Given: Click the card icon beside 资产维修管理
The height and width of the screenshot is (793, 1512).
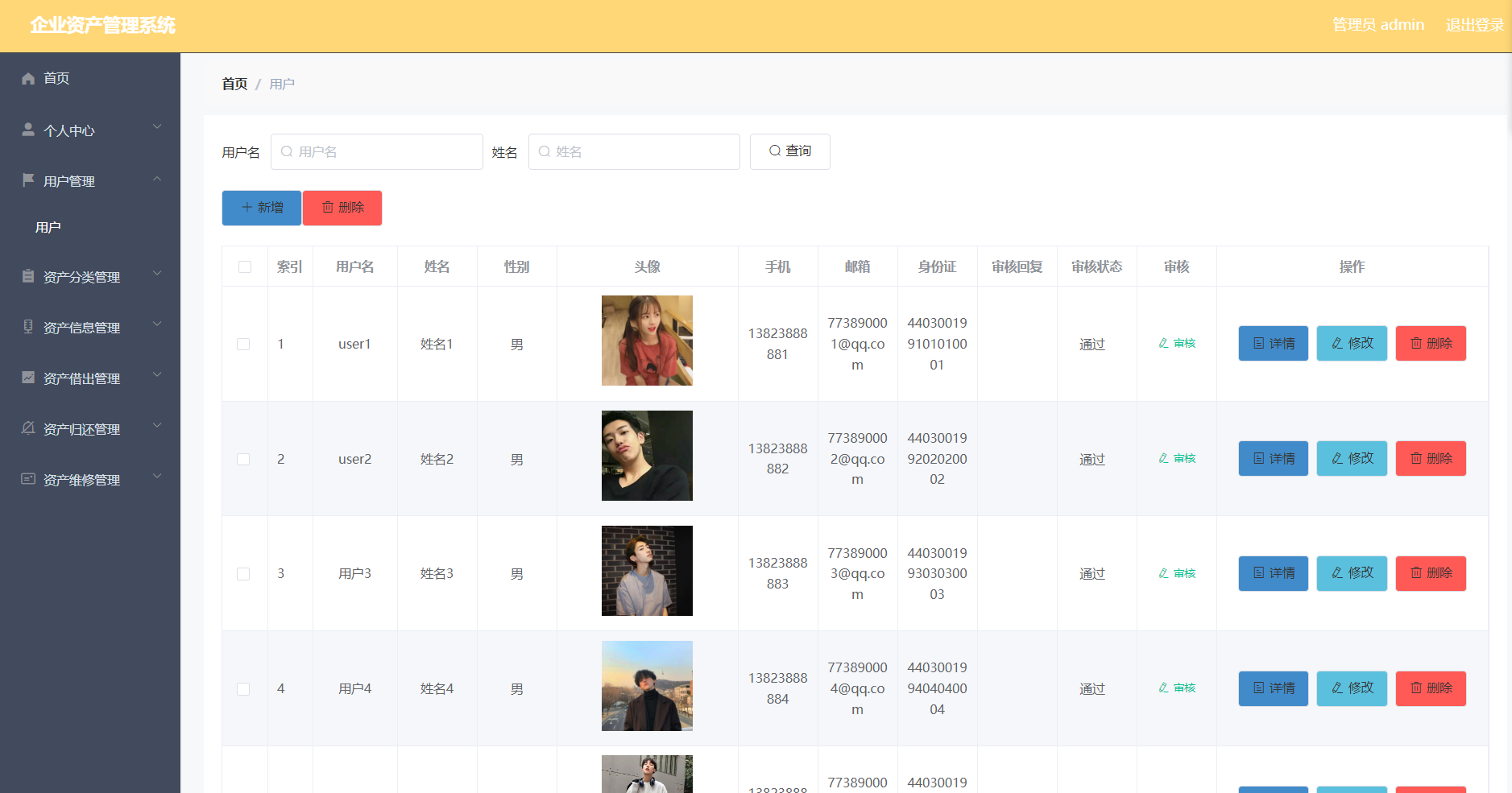Looking at the screenshot, I should click(x=28, y=479).
